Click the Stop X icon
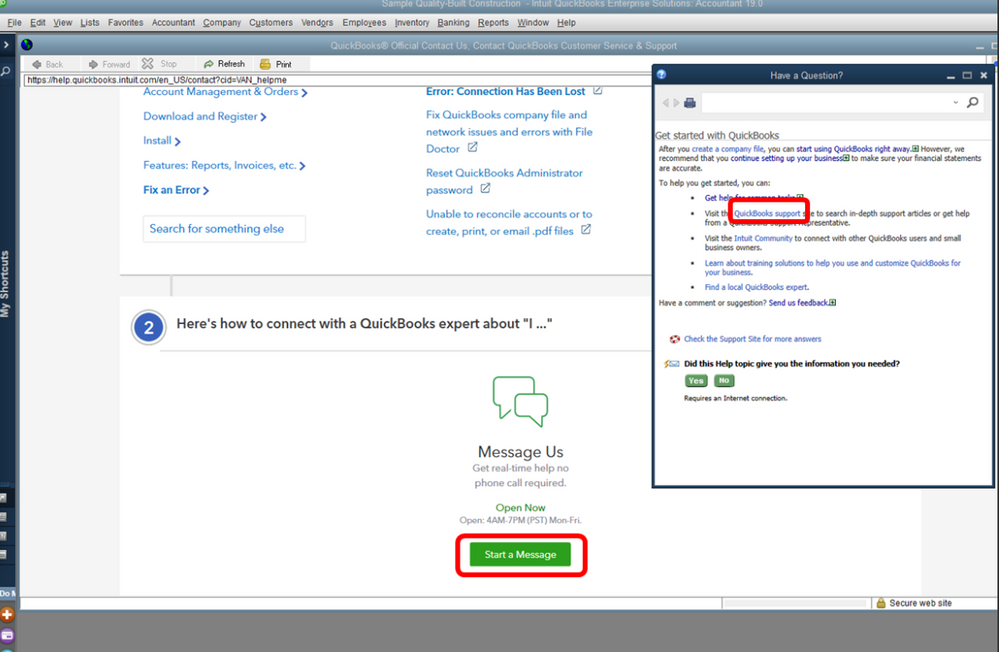Viewport: 999px width, 652px height. pos(148,64)
